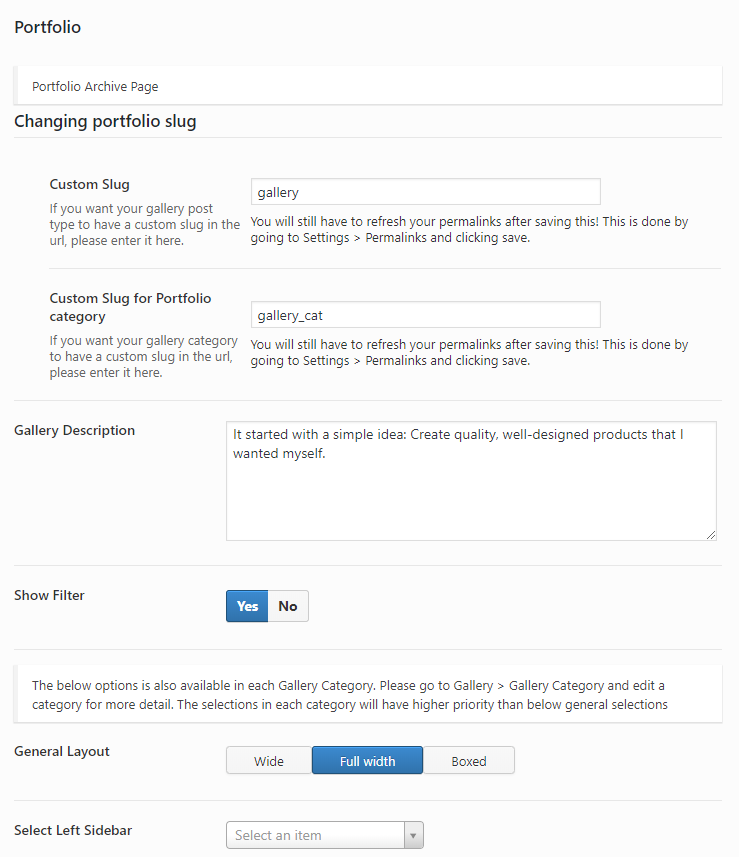Screen dimensions: 739x857
Task: Click the Portfolio Archive Page info box
Action: [368, 86]
